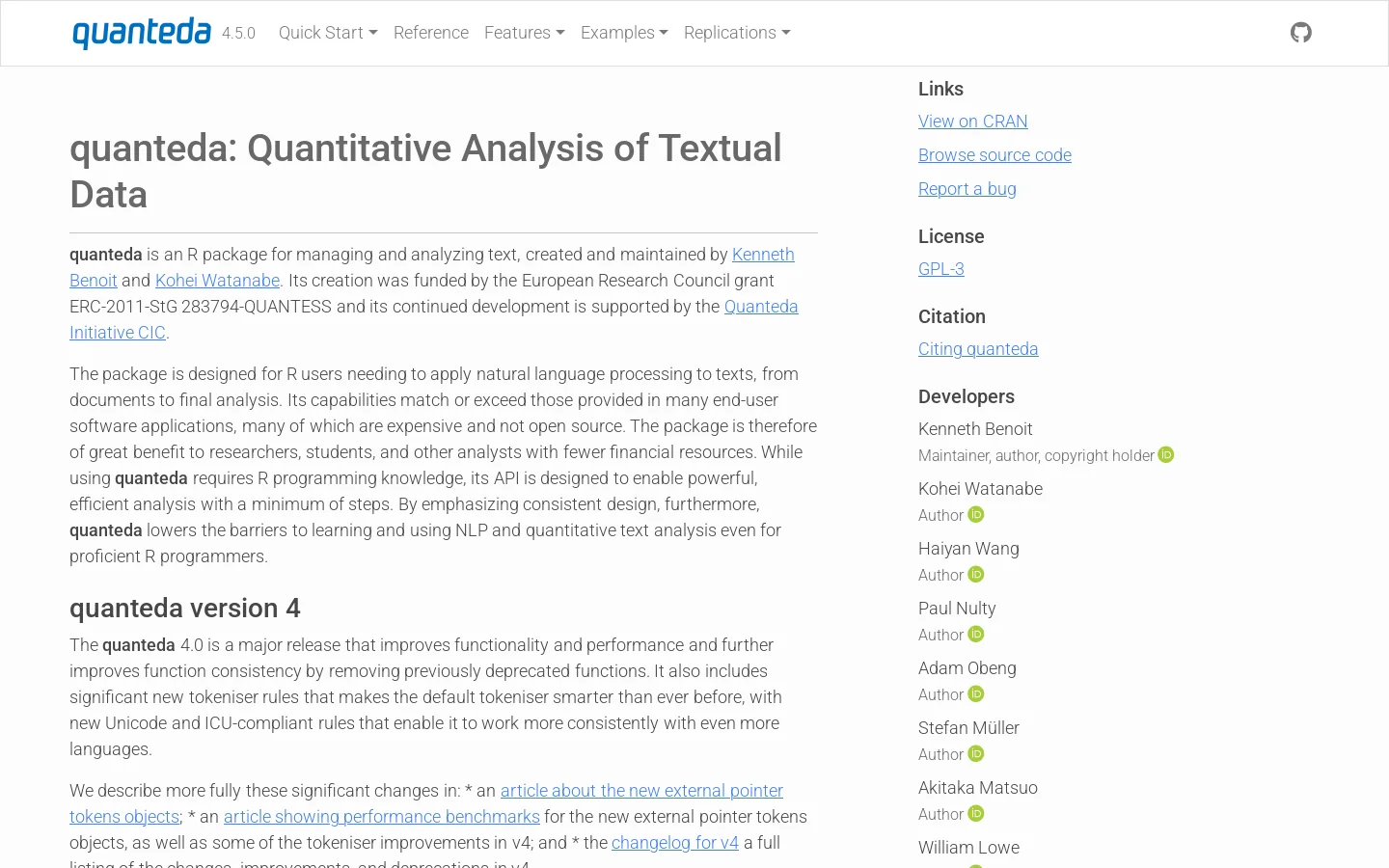The width and height of the screenshot is (1389, 868).
Task: Open Kenneth Benoit's ORCID icon
Action: coord(1166,455)
